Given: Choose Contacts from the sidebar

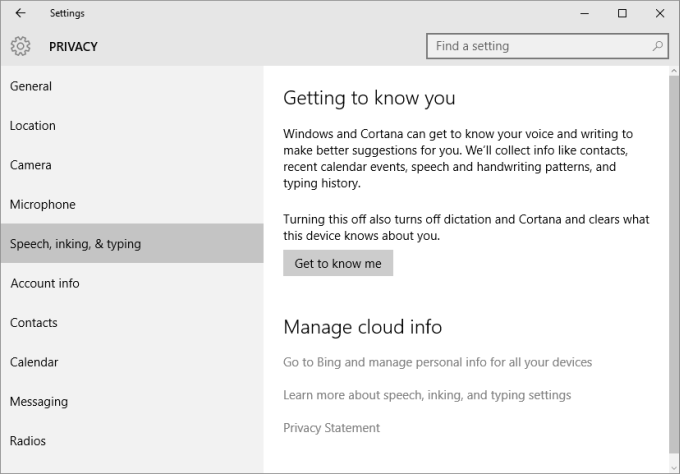Looking at the screenshot, I should [34, 323].
